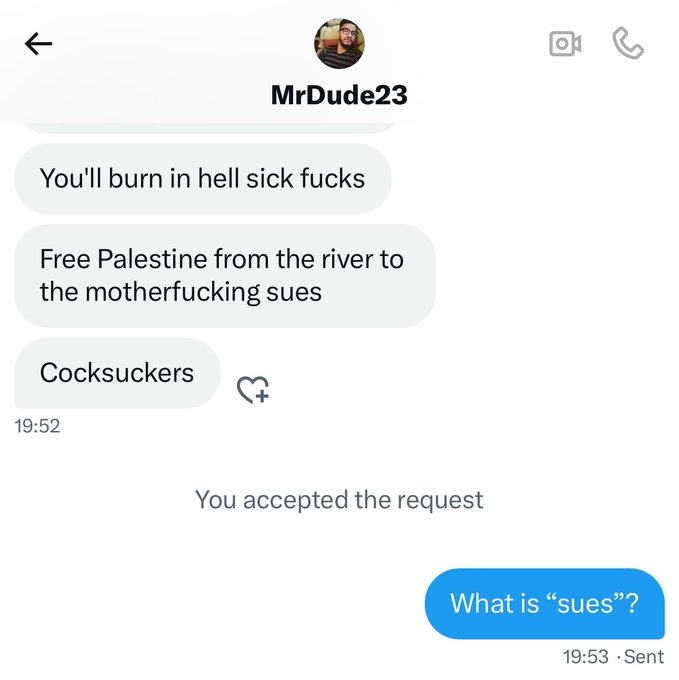679x680 pixels.
Task: Tap the 19:52 received timestamp
Action: pyautogui.click(x=37, y=426)
